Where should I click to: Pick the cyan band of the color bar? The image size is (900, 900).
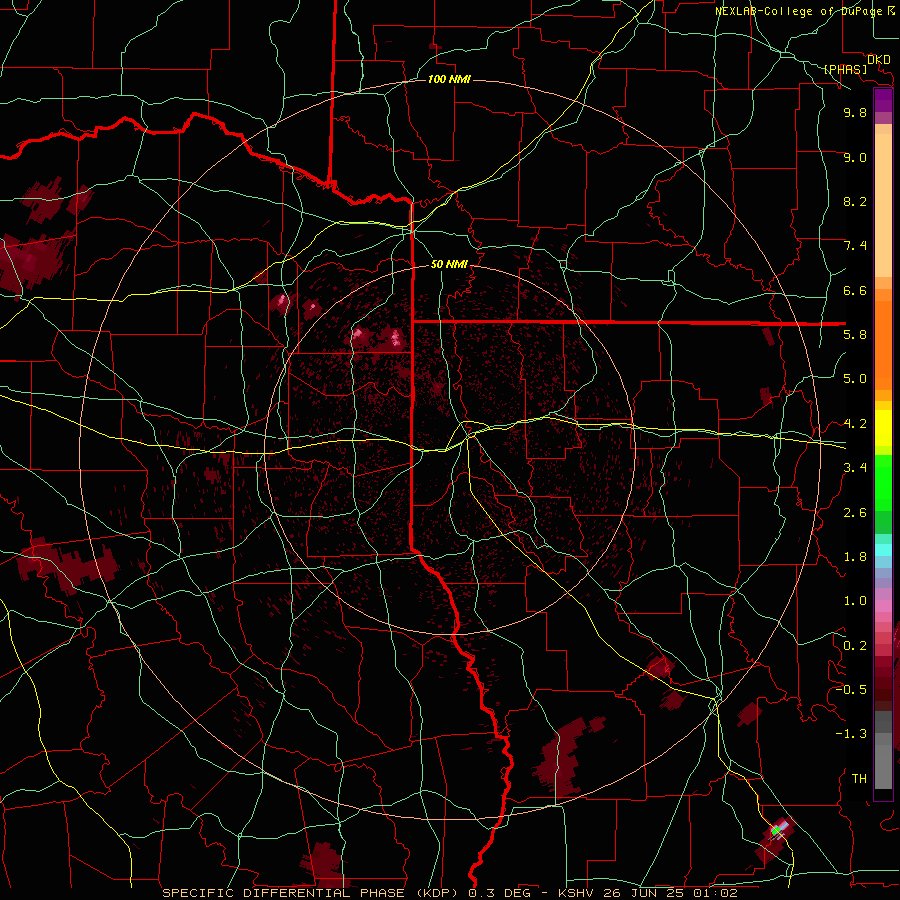(x=883, y=550)
